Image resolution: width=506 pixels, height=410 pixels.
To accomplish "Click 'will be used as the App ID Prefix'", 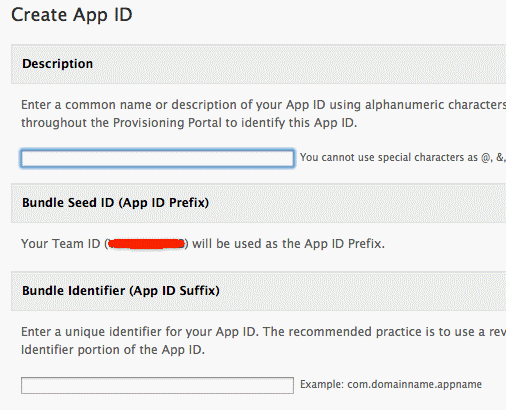I will pyautogui.click(x=288, y=244).
